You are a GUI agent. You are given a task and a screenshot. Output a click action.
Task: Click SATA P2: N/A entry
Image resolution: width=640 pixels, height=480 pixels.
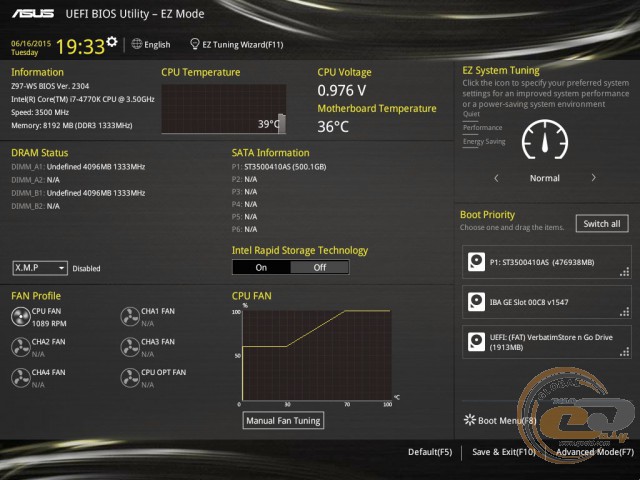click(x=244, y=179)
